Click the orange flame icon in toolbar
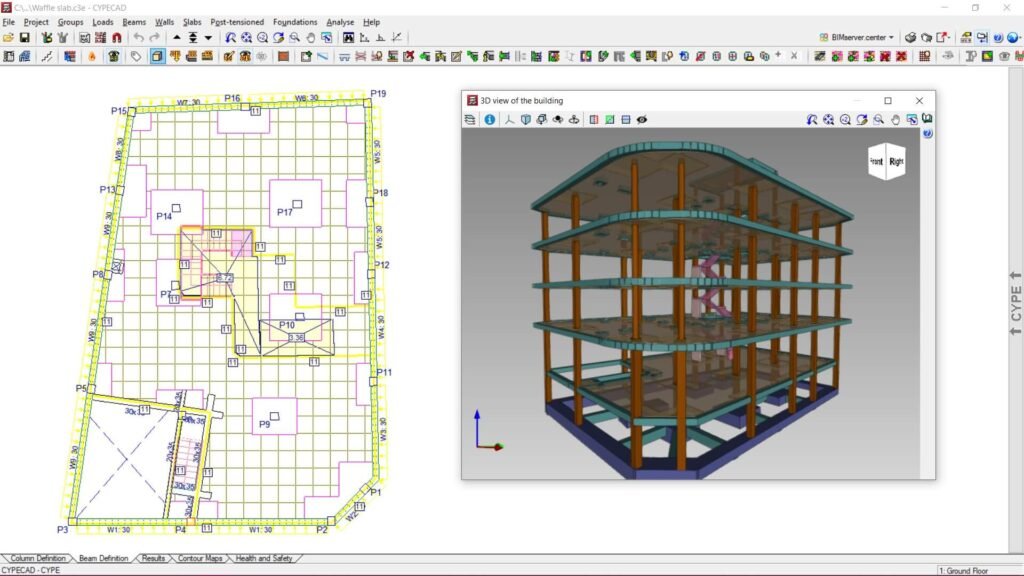The image size is (1024, 576). click(92, 57)
